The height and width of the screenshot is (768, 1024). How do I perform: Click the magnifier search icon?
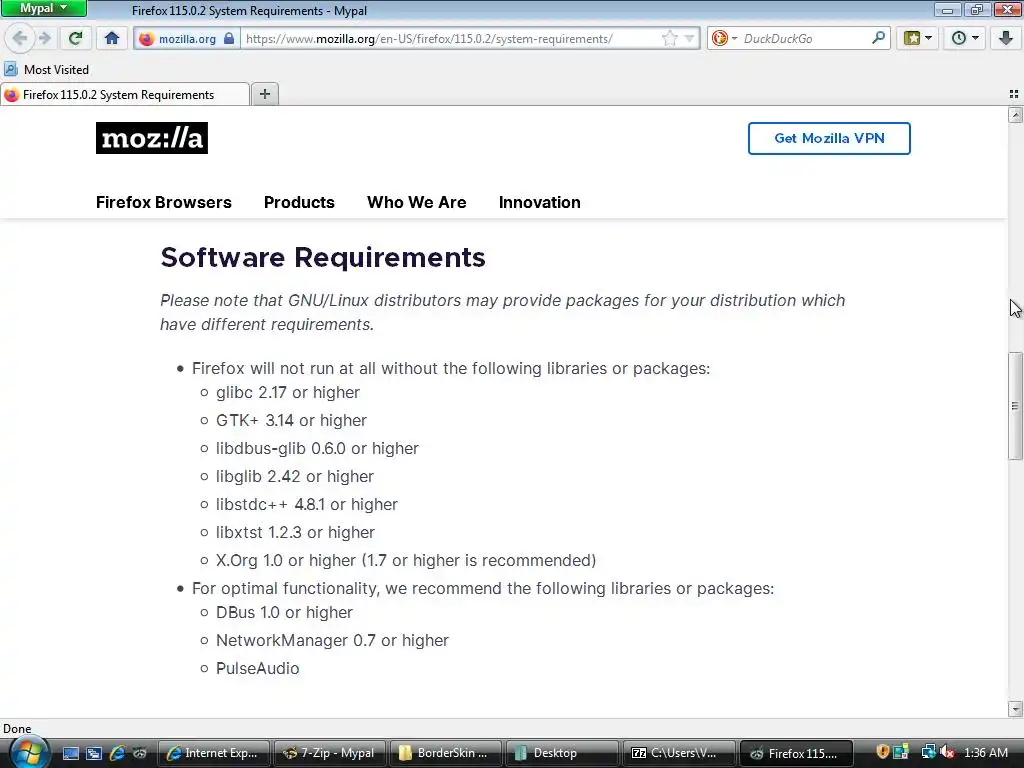click(x=878, y=38)
